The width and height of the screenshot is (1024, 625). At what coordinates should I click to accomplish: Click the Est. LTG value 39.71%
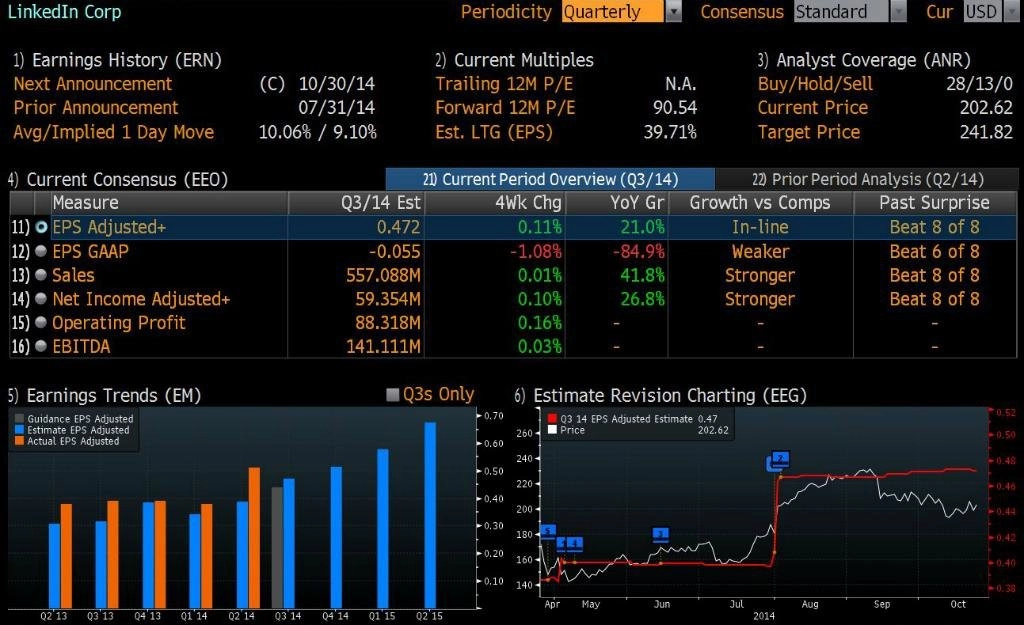click(x=671, y=132)
